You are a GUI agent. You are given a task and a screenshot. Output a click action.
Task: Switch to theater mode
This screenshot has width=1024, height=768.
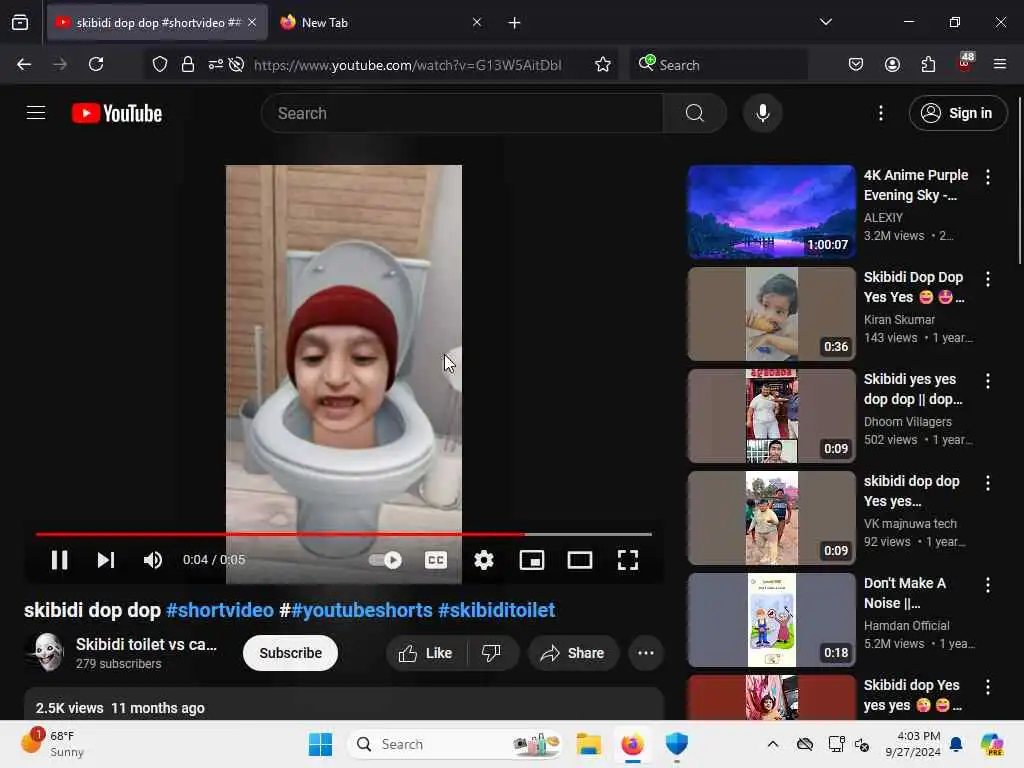(579, 560)
